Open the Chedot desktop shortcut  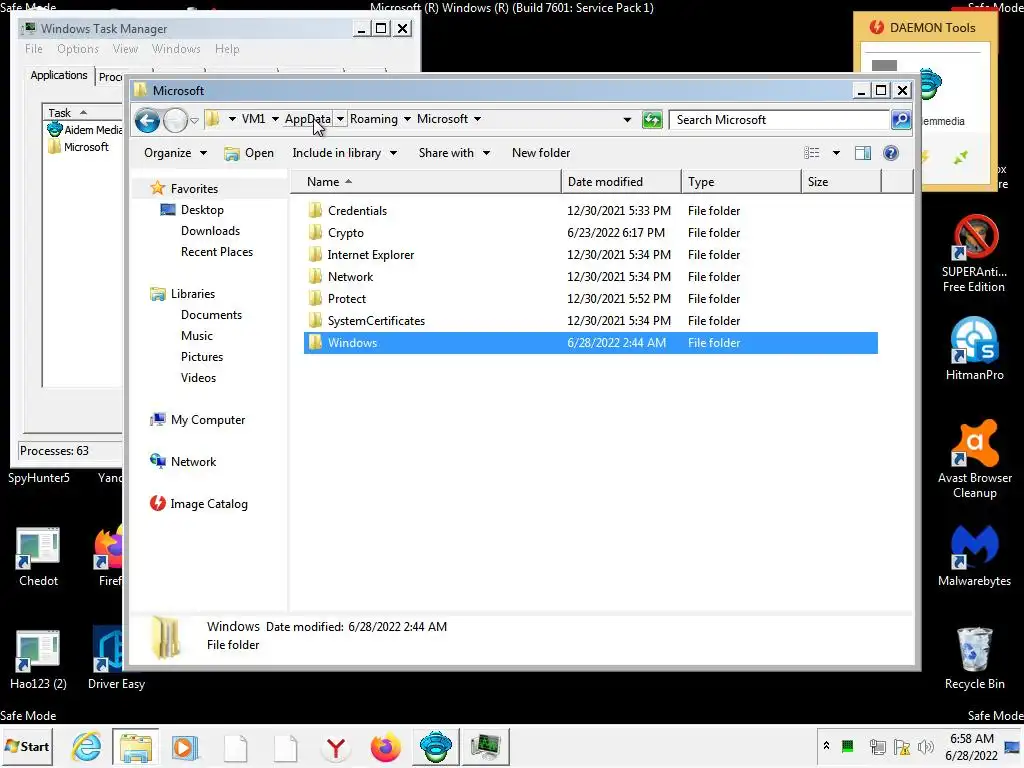click(38, 556)
